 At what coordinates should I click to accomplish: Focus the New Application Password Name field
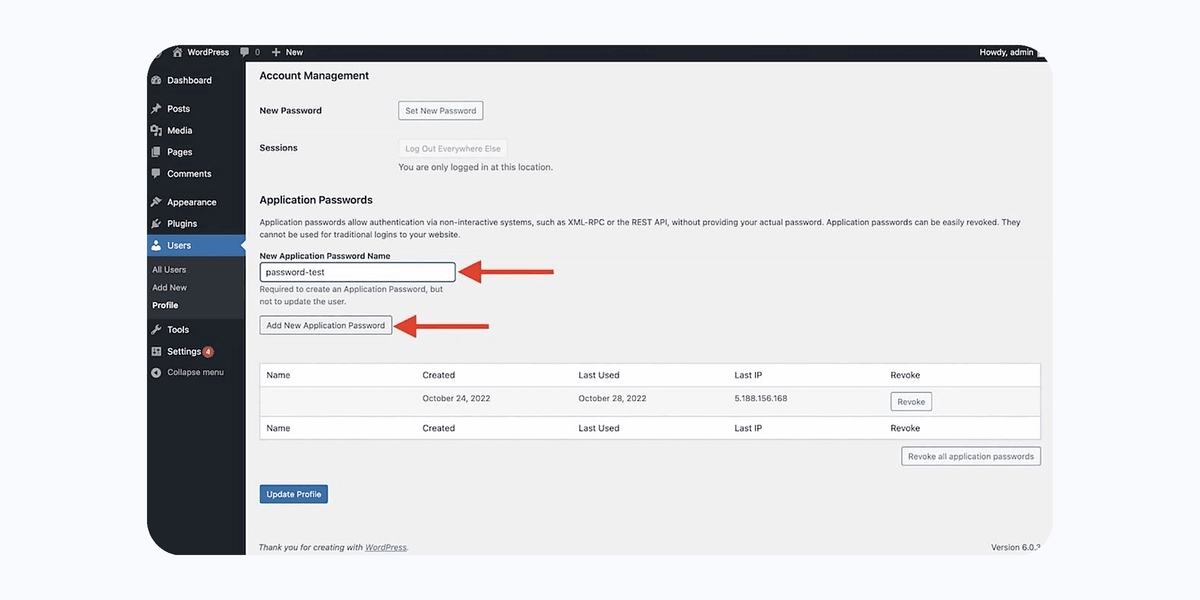click(358, 272)
